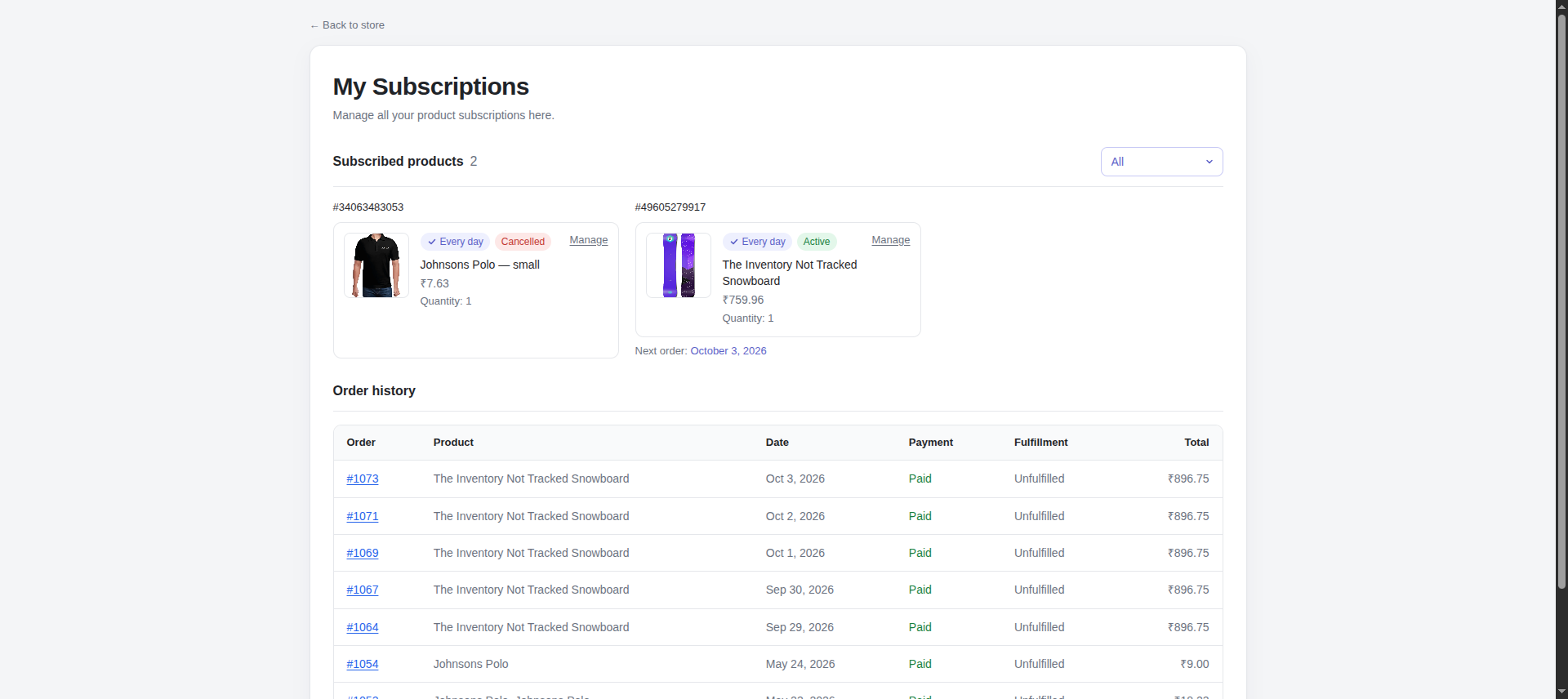Click the 'Total' column header
The width and height of the screenshot is (1568, 699).
(x=1197, y=443)
